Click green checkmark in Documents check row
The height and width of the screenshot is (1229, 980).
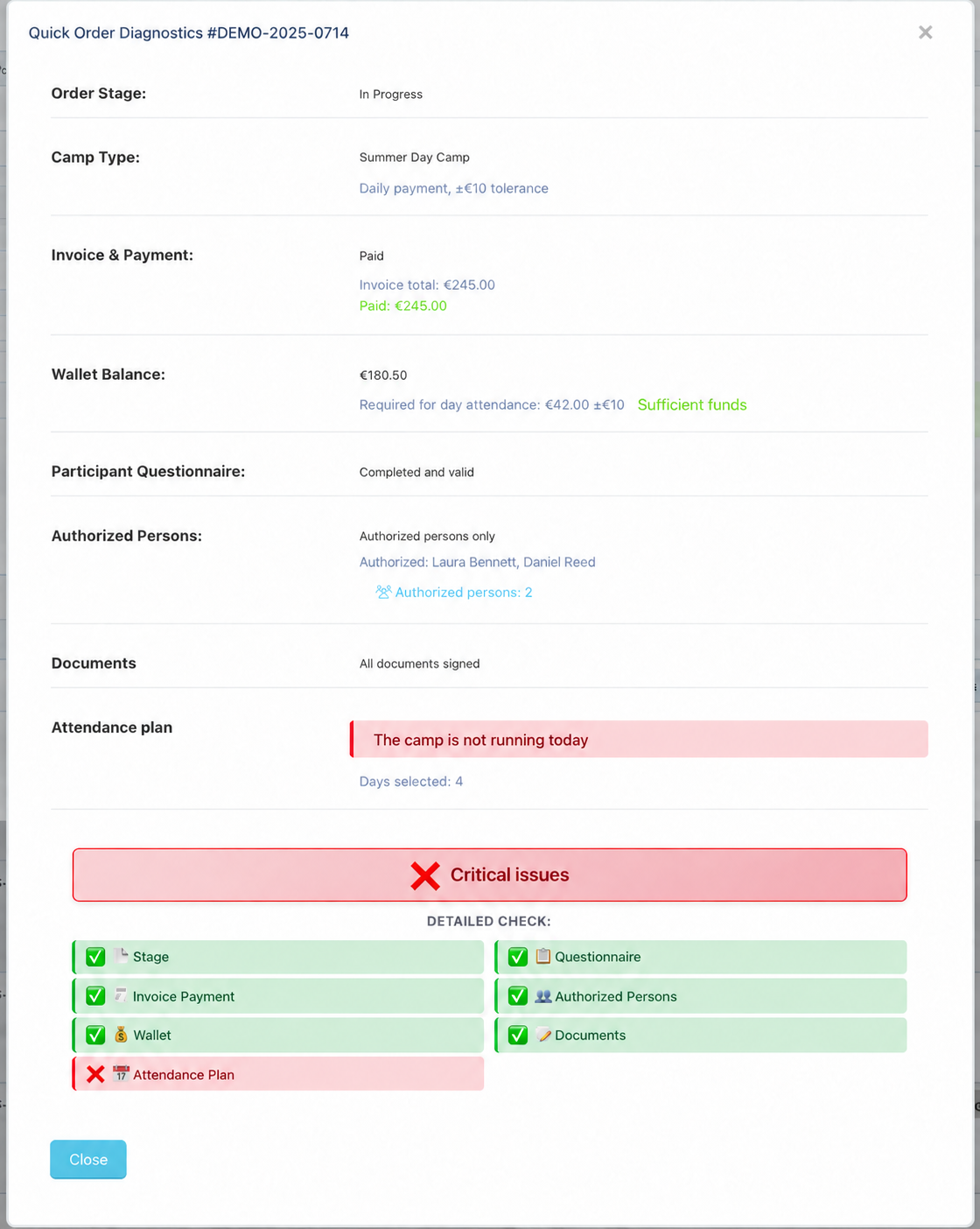(518, 1035)
